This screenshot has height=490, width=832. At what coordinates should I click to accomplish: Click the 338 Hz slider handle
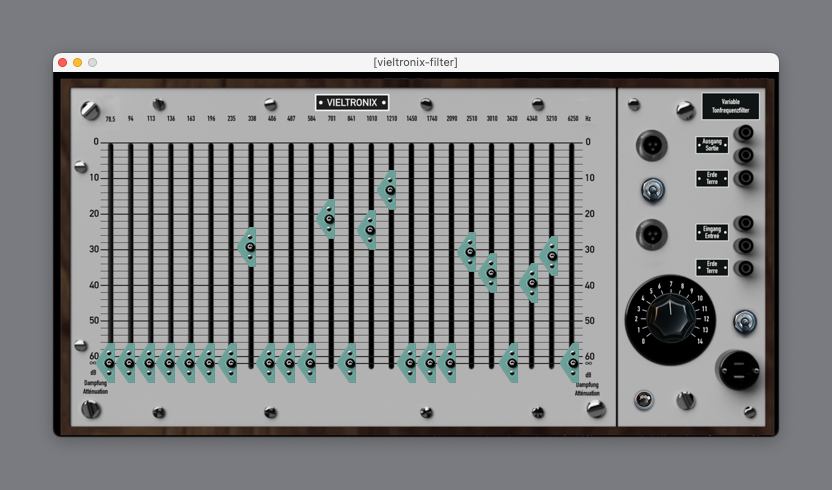click(250, 247)
